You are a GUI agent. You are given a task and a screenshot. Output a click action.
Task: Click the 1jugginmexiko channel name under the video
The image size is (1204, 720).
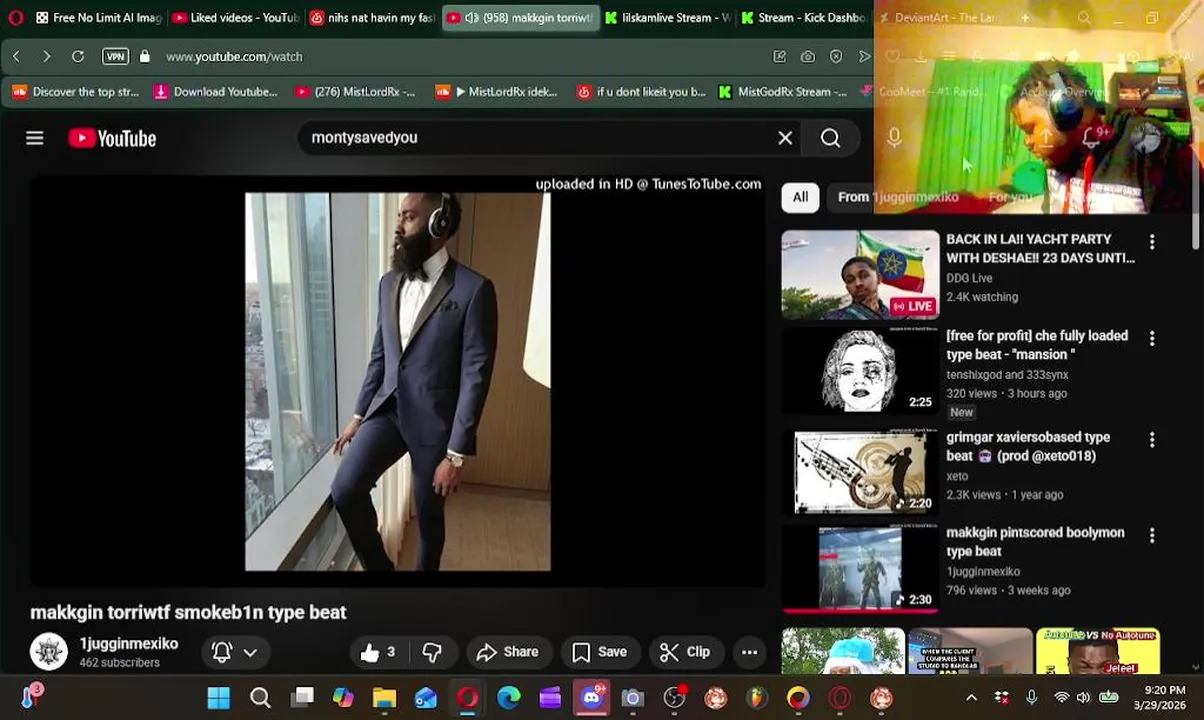[129, 644]
